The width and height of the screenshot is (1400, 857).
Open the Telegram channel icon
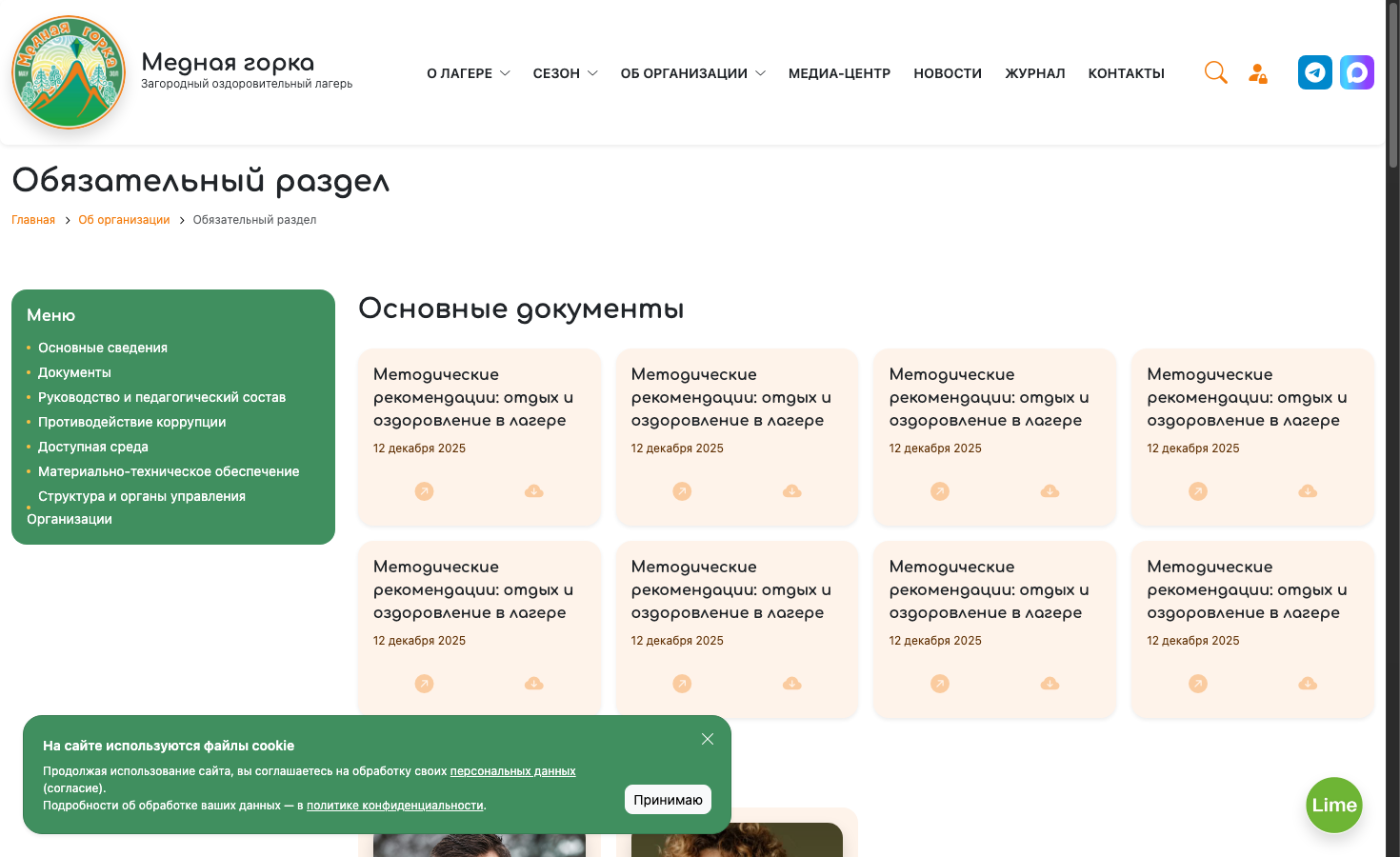1315,72
